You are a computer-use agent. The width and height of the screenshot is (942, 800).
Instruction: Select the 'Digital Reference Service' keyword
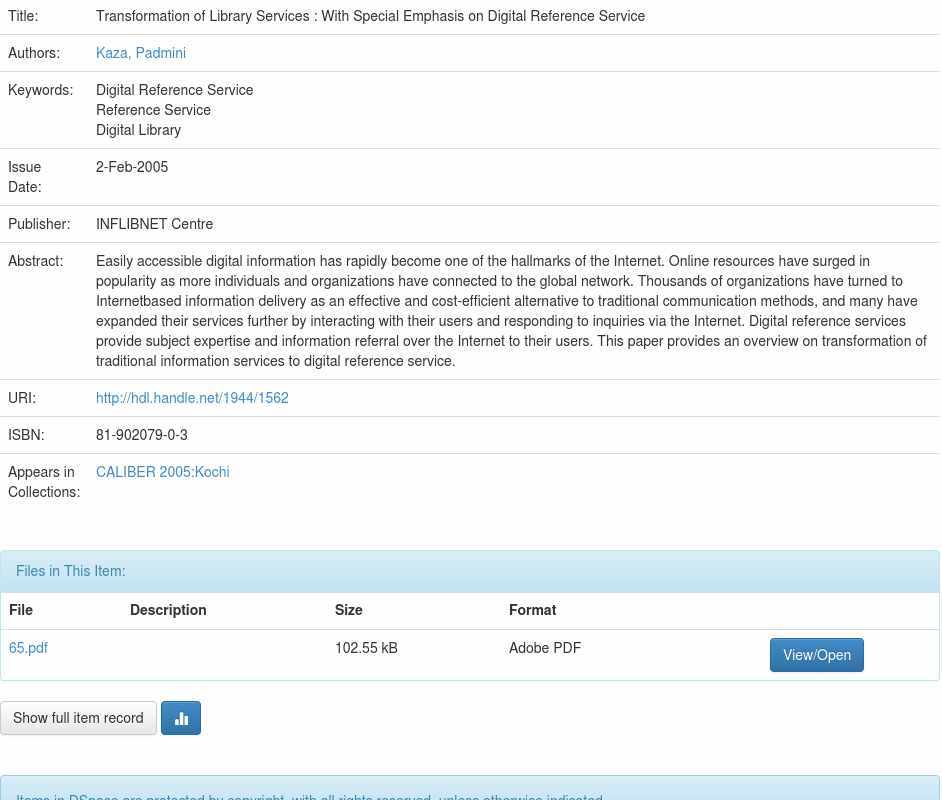175,90
